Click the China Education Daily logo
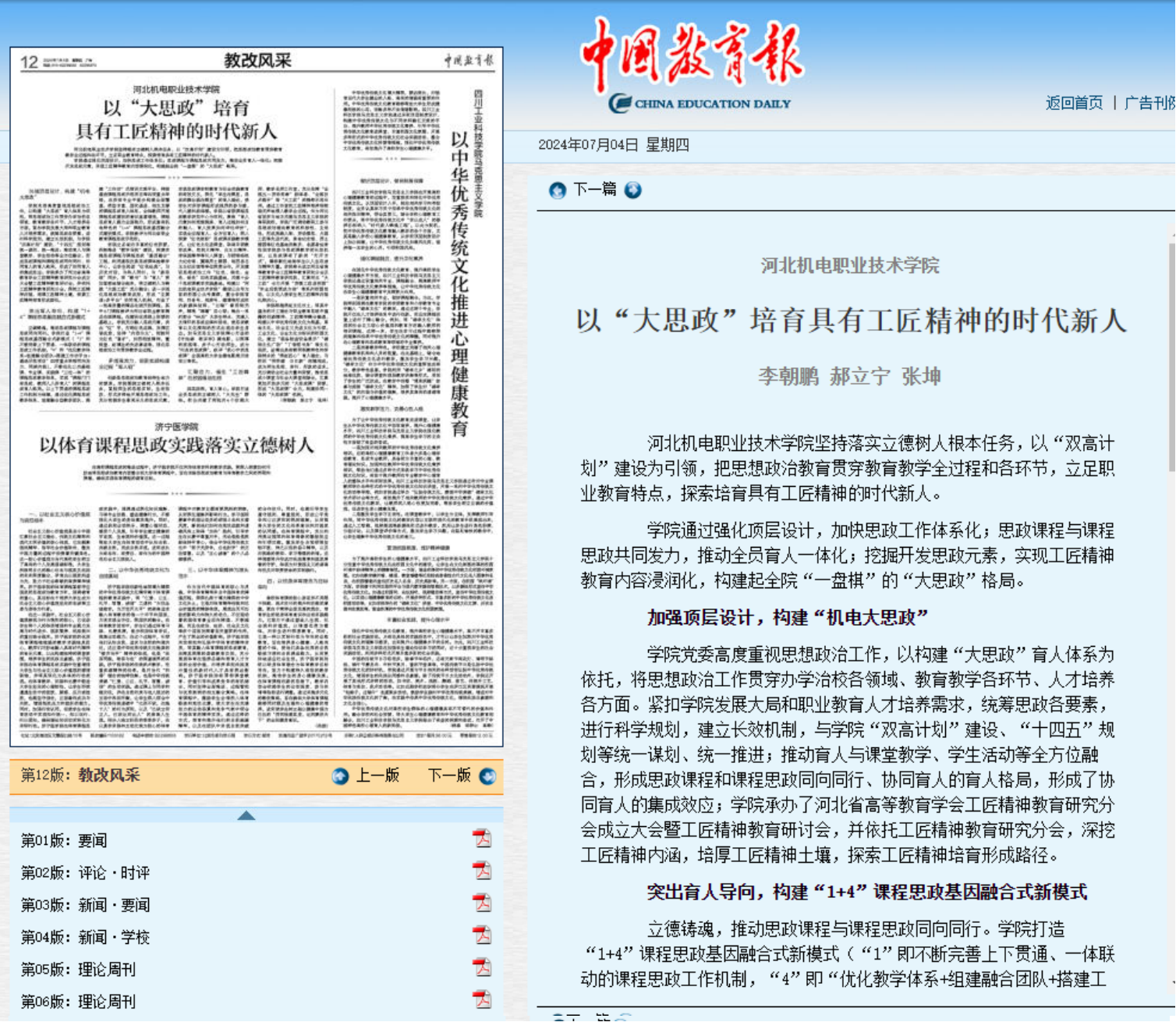The height and width of the screenshot is (1022, 1176). (692, 66)
